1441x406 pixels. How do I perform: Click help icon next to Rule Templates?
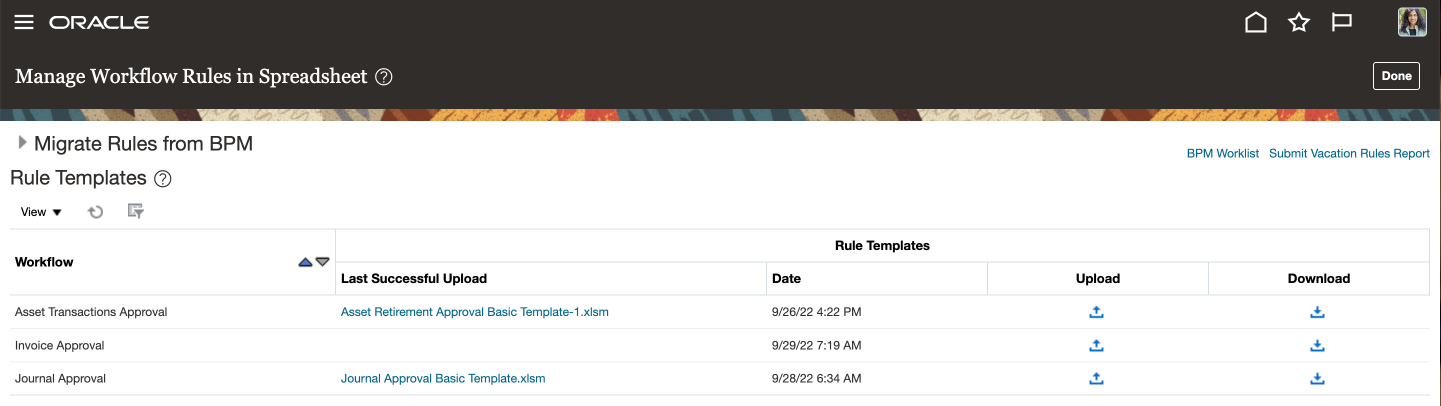163,179
